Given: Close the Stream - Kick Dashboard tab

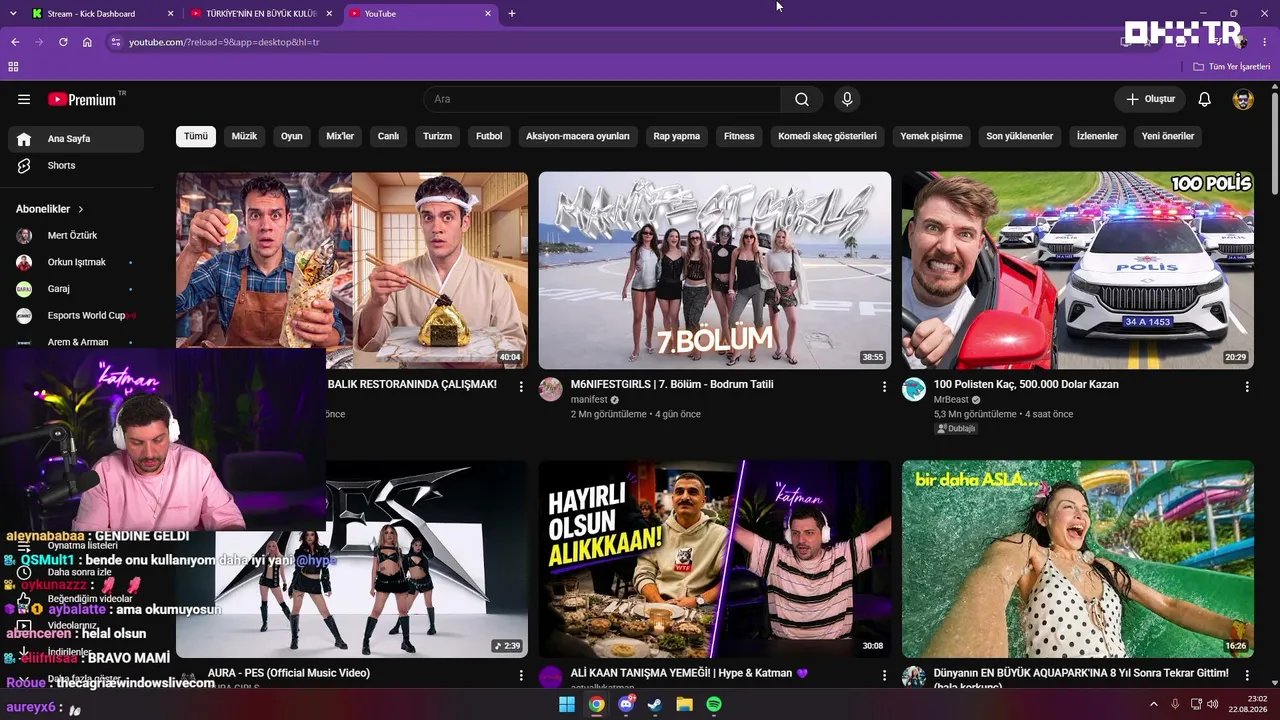Looking at the screenshot, I should tap(170, 14).
